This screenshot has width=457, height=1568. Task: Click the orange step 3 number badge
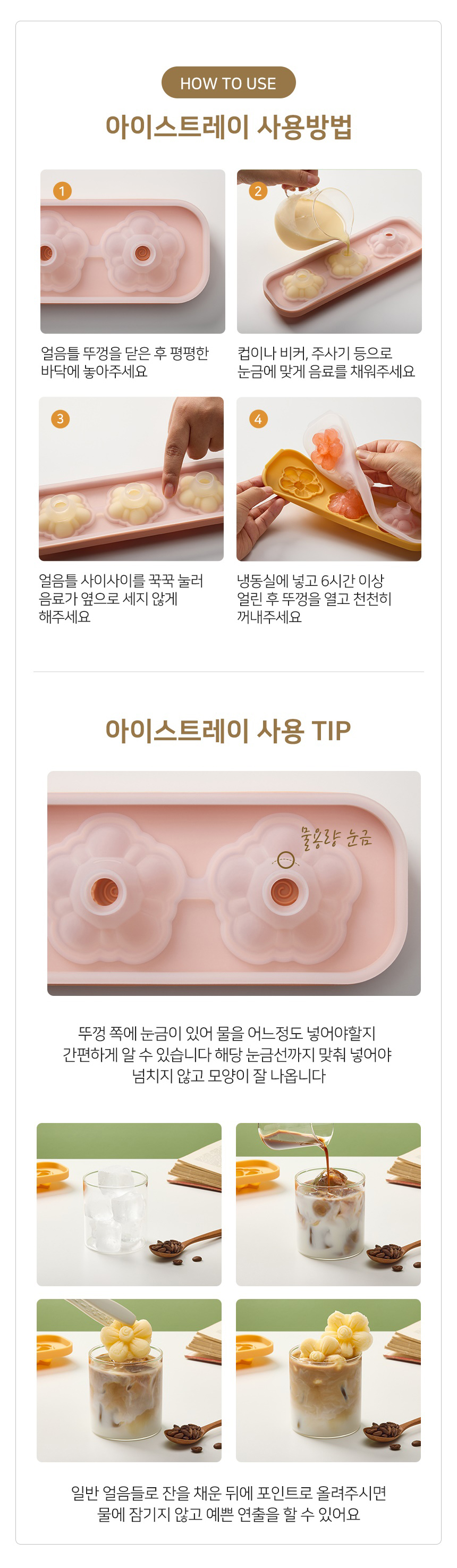pos(60,419)
